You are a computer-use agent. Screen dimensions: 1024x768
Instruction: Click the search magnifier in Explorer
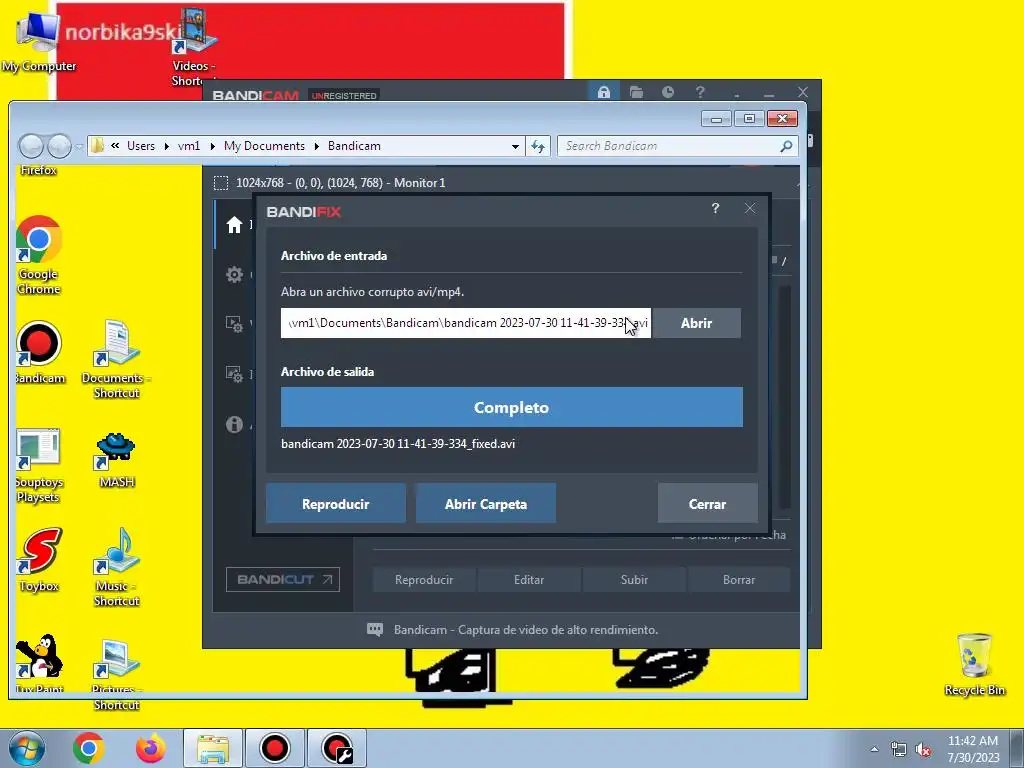tap(786, 146)
